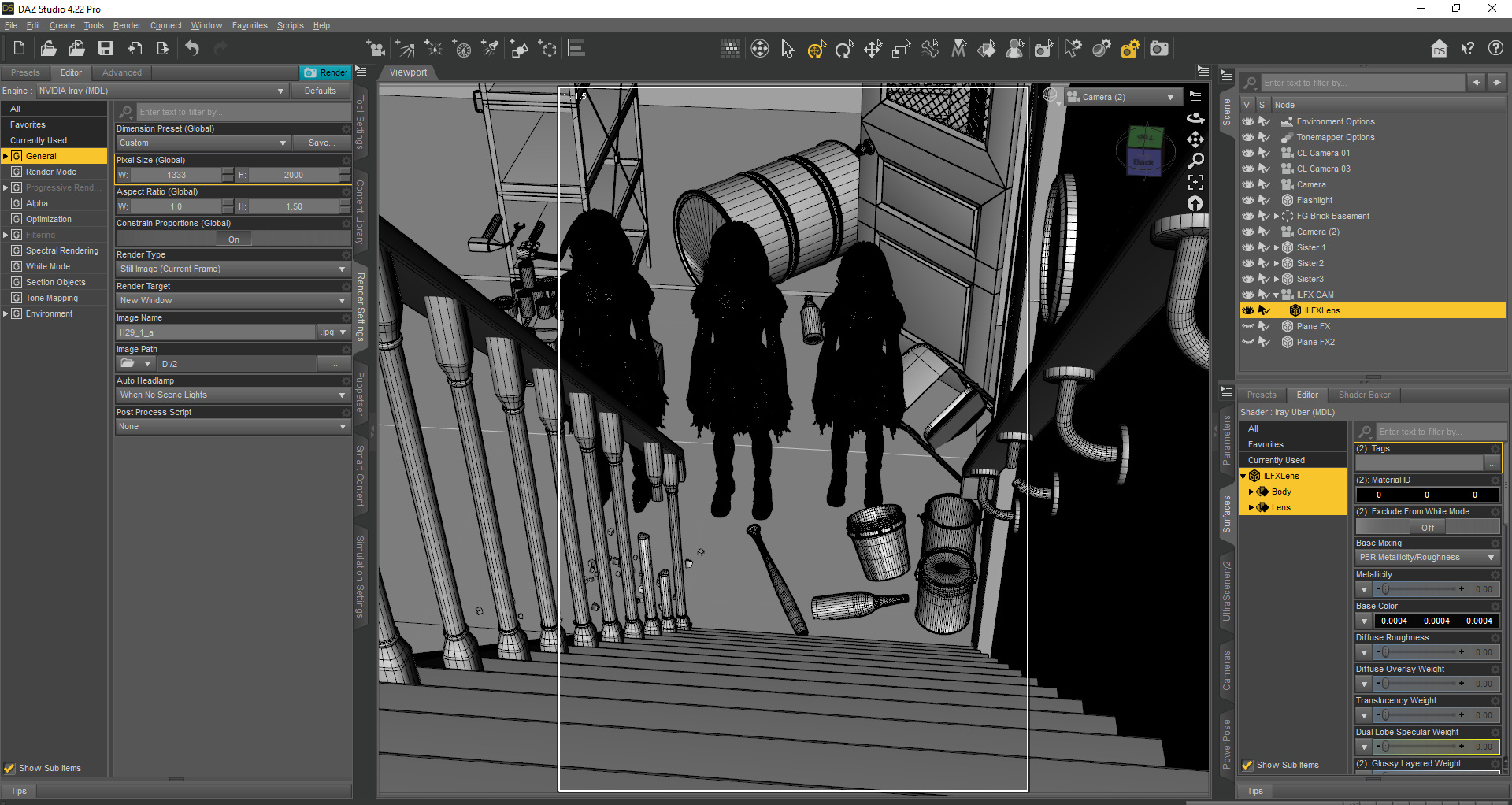This screenshot has width=1512, height=805.
Task: Uncheck Show Sub Items in Surfaces pane
Action: [1247, 765]
